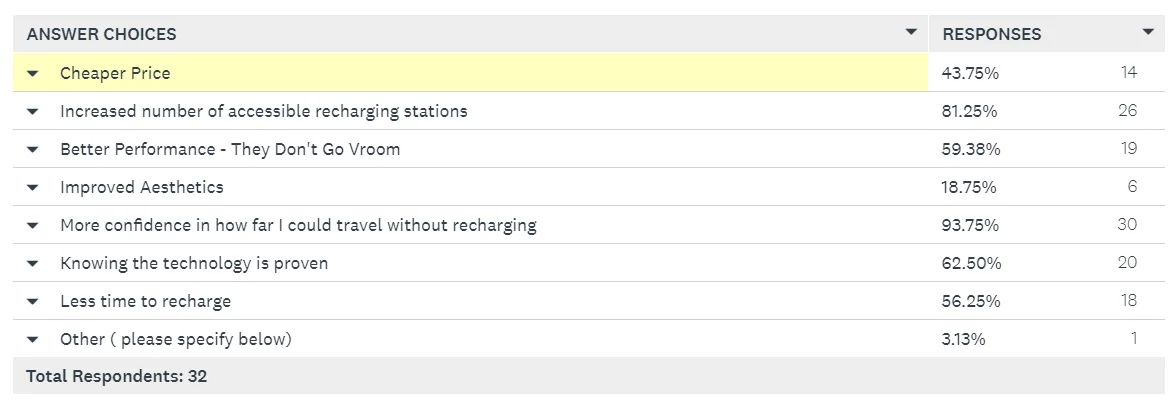This screenshot has width=1173, height=408.
Task: Expand the Better Performance row arrow
Action: click(32, 150)
